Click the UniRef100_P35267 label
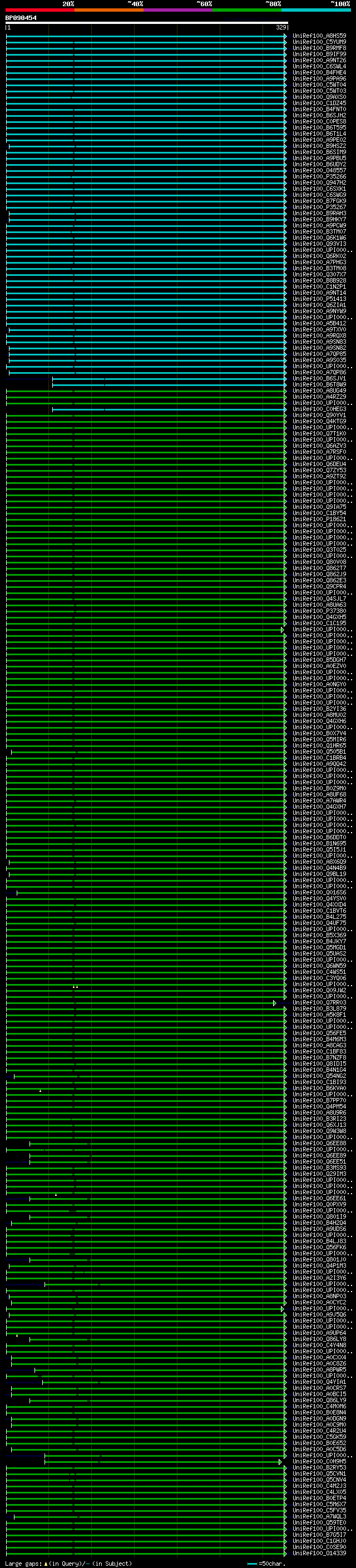 tap(319, 207)
